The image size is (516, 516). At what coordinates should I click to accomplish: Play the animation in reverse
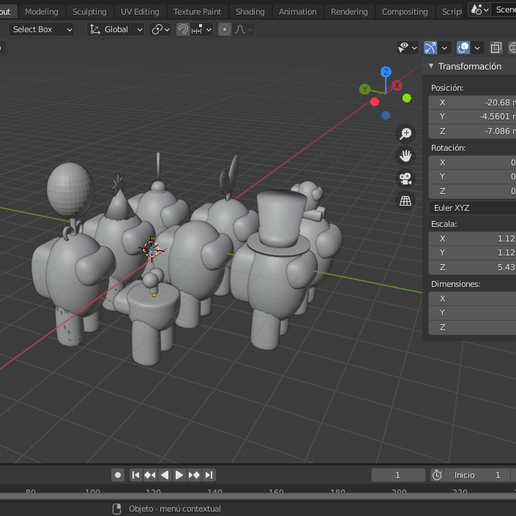point(165,475)
